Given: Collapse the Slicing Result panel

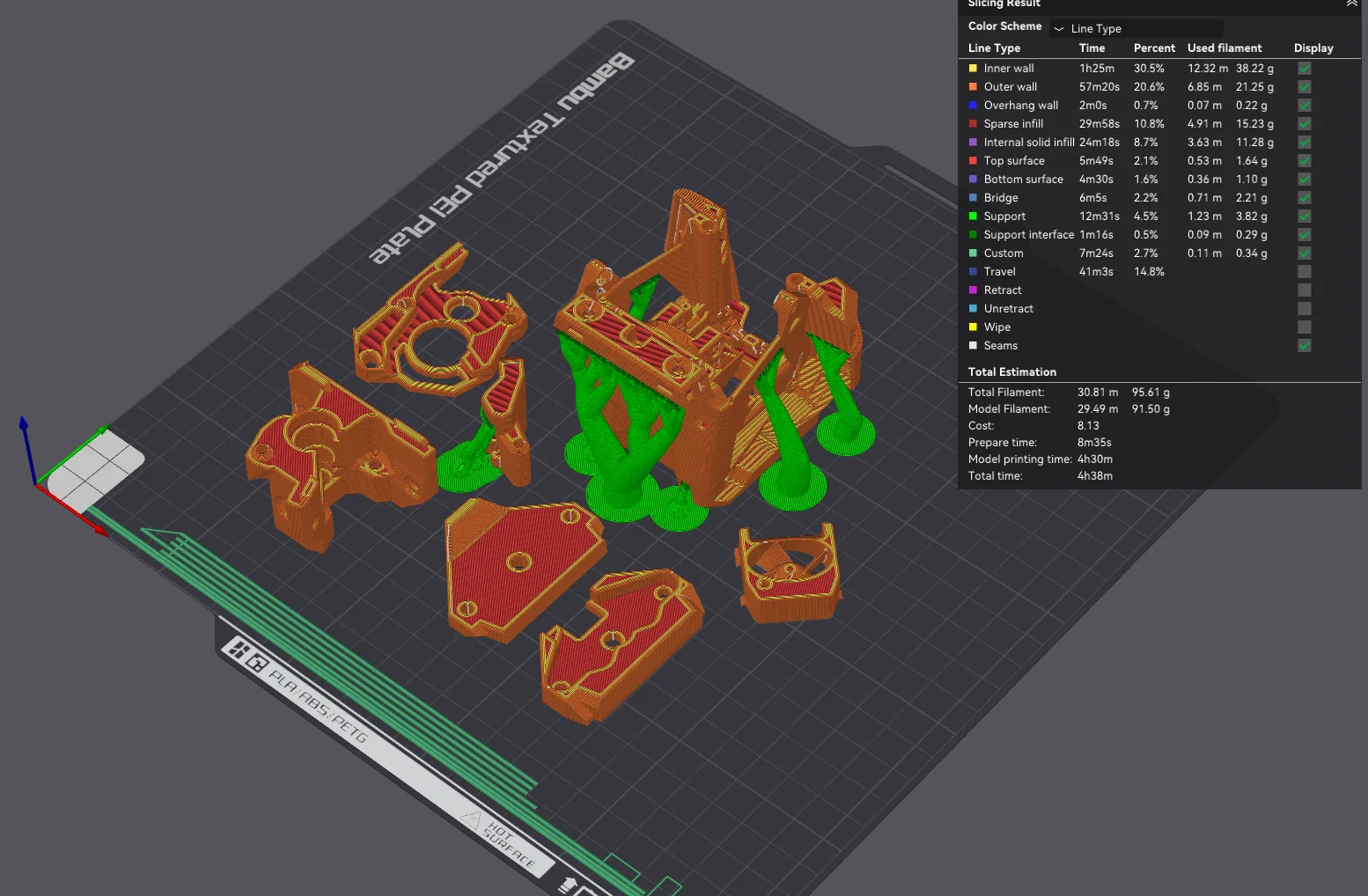Looking at the screenshot, I should tap(1351, 4).
